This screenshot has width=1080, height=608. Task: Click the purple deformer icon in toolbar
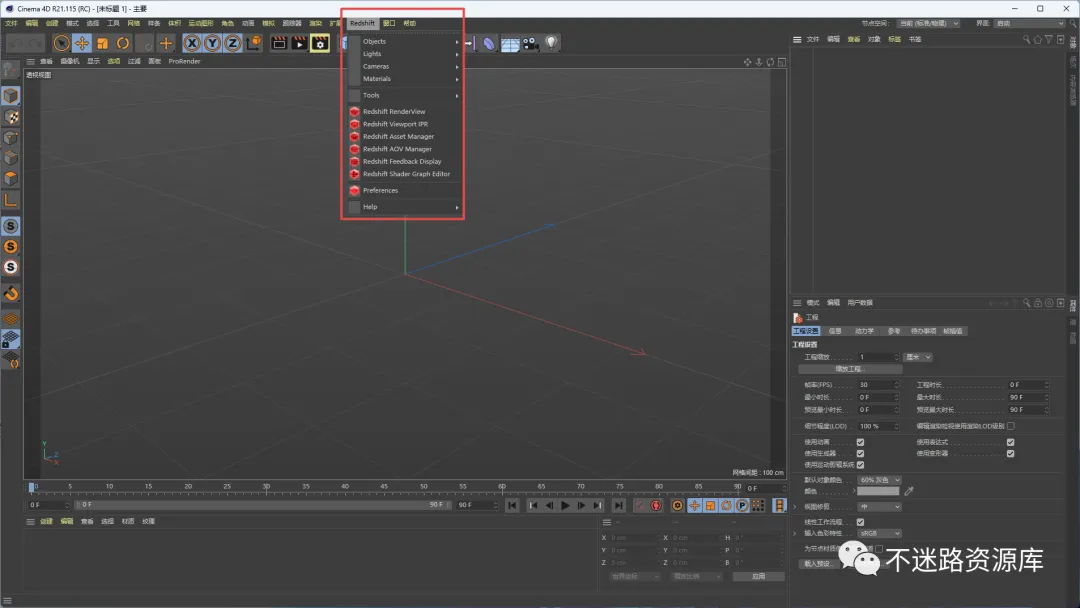click(489, 44)
